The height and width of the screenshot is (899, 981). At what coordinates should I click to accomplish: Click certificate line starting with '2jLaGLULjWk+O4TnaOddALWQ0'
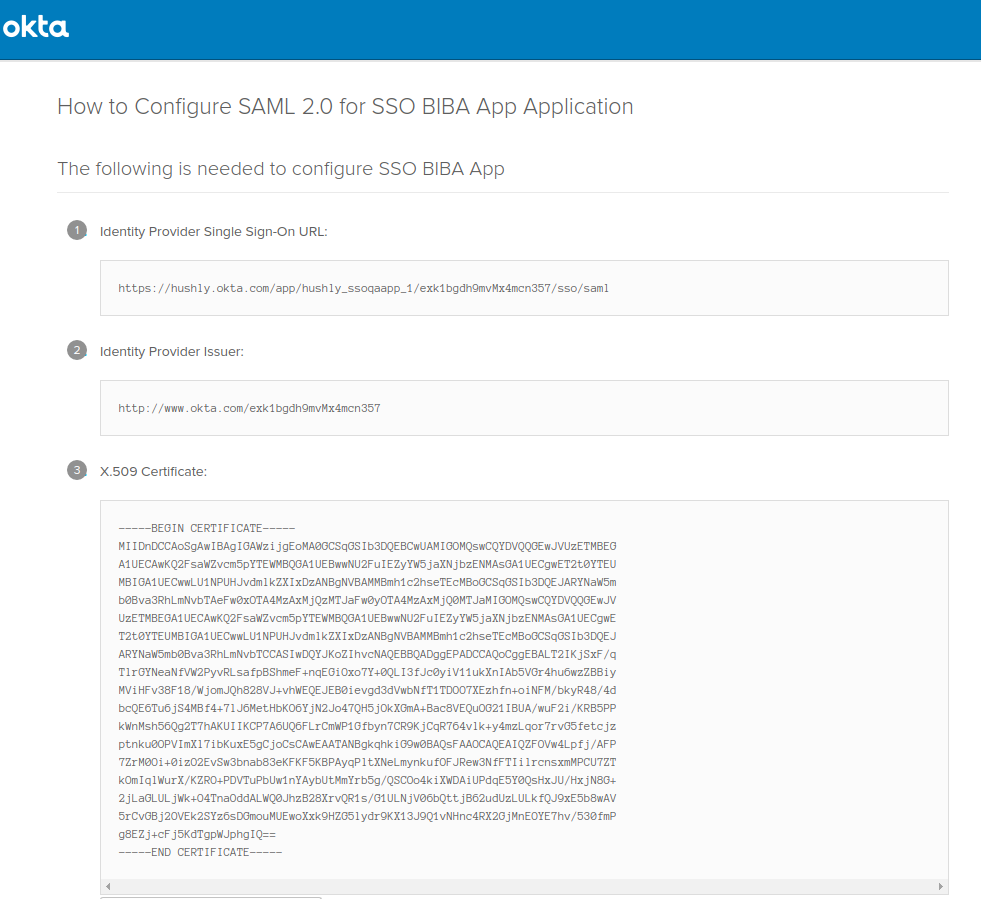(x=367, y=798)
